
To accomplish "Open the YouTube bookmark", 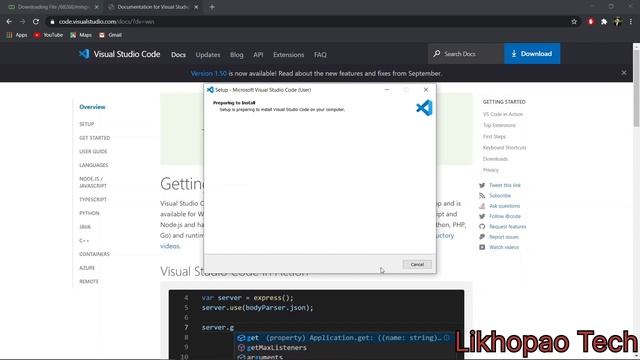I will click(x=49, y=35).
